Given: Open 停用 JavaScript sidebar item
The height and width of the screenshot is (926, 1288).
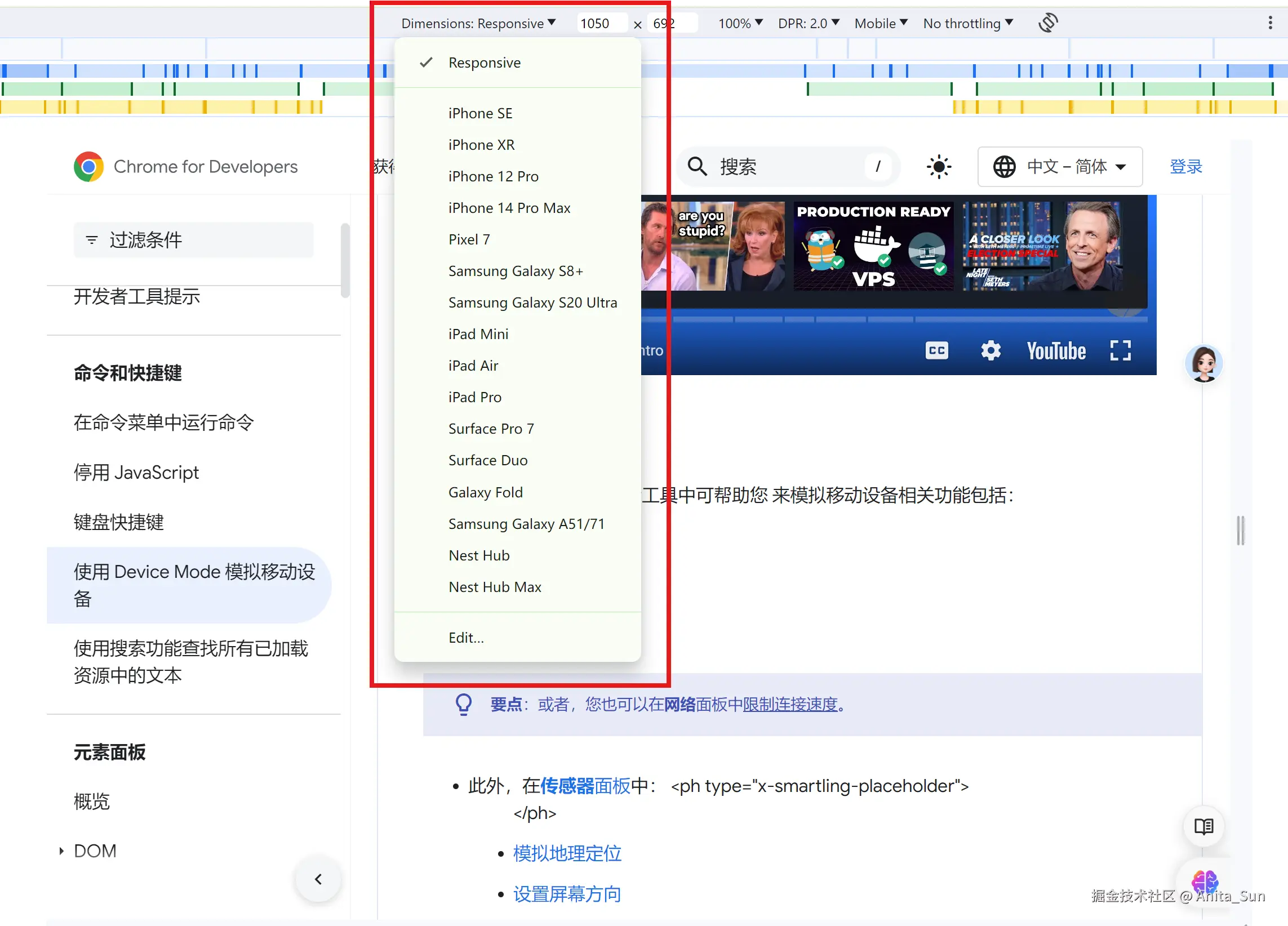Looking at the screenshot, I should (x=136, y=473).
